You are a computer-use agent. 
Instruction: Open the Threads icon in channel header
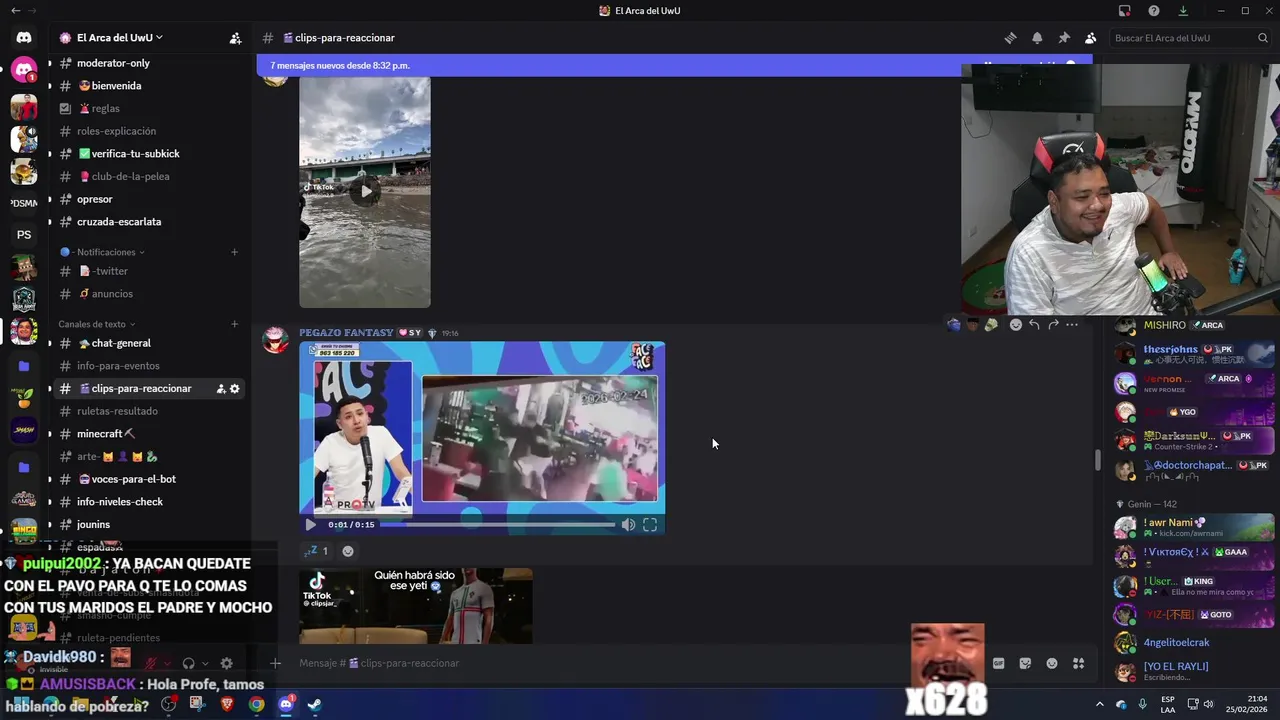click(x=1010, y=38)
